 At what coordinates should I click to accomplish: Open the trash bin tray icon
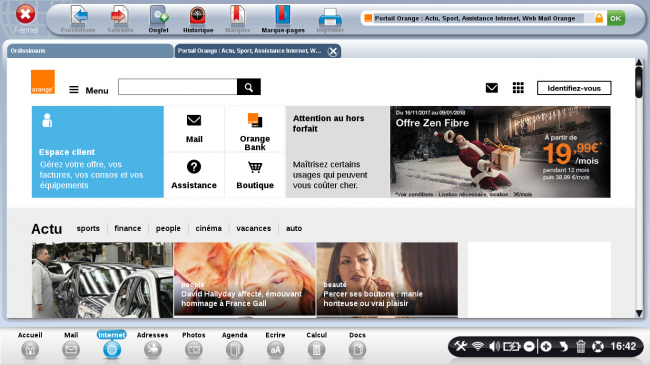tap(580, 346)
